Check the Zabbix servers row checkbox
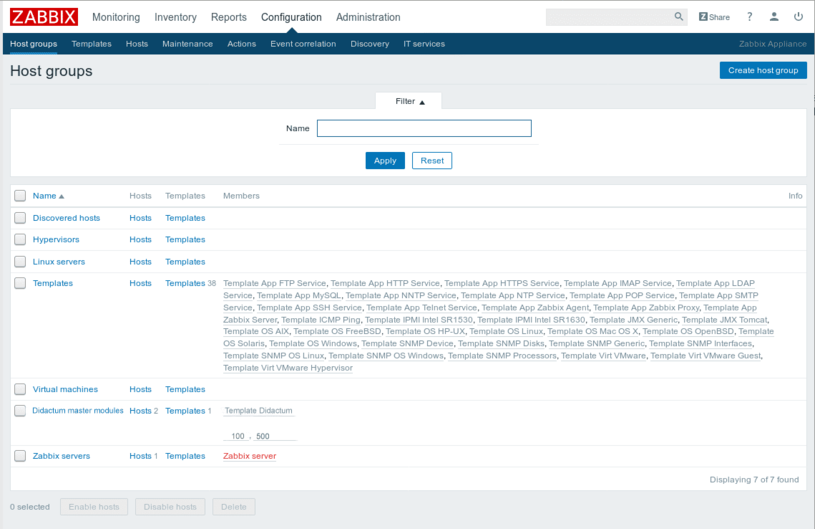Viewport: 815px width, 529px height. (x=20, y=456)
